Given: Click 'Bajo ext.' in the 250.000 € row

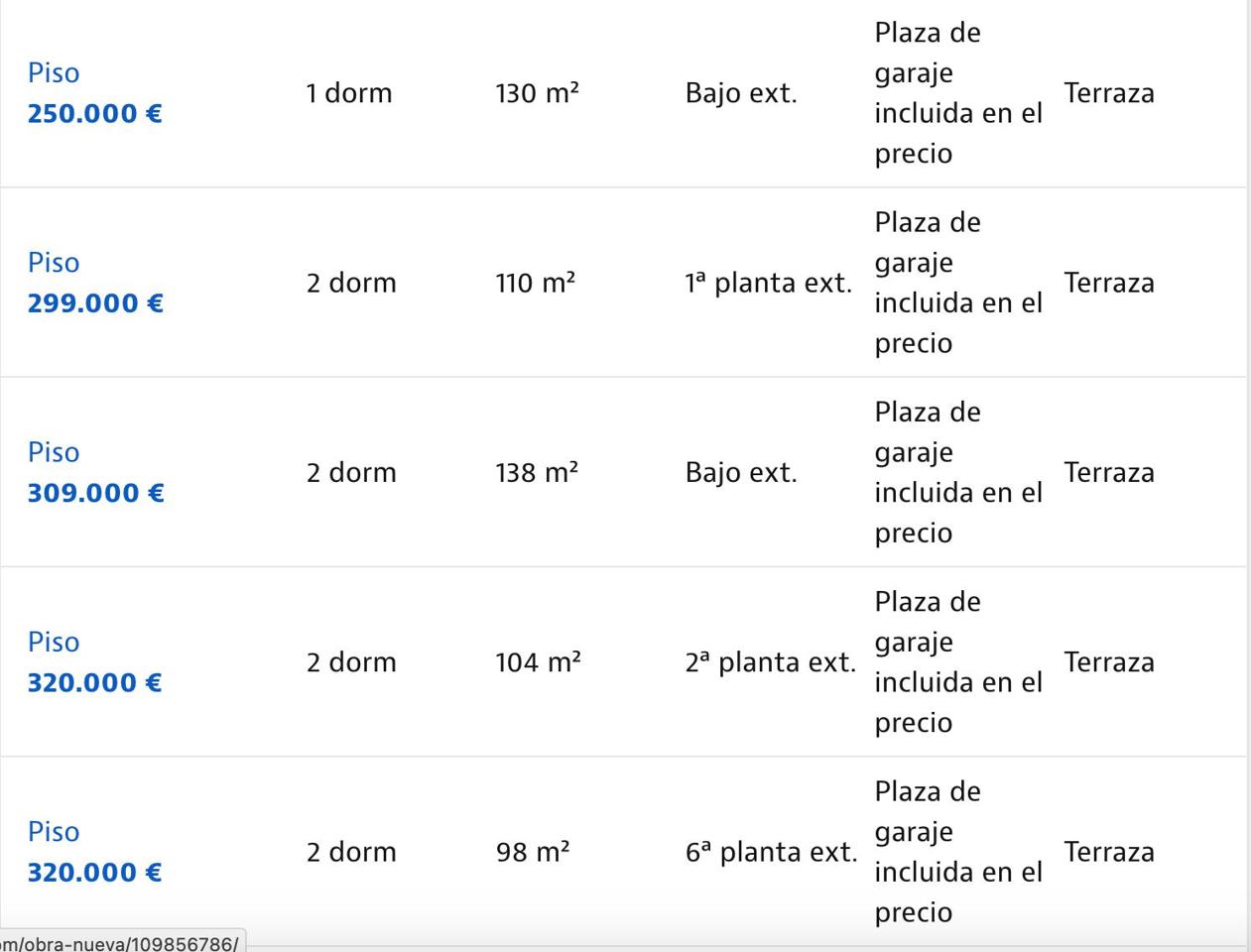Looking at the screenshot, I should 740,93.
